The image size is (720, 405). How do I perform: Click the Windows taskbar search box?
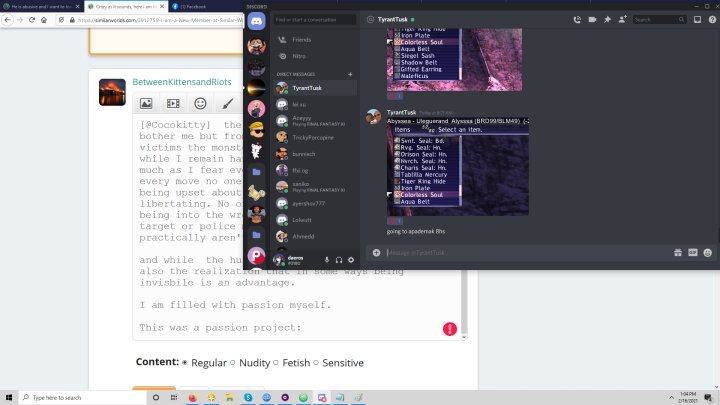(82, 397)
